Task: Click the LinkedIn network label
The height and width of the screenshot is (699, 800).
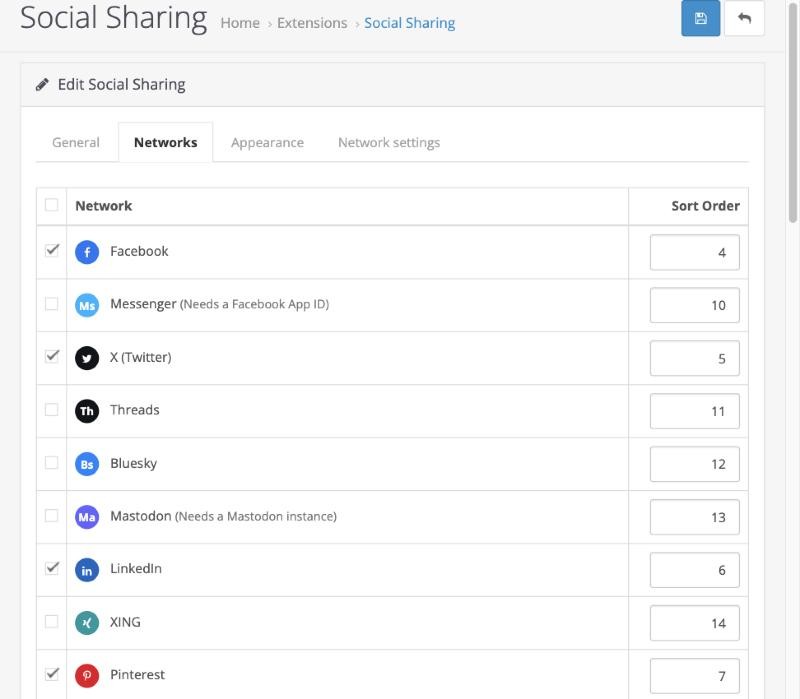Action: click(x=136, y=568)
